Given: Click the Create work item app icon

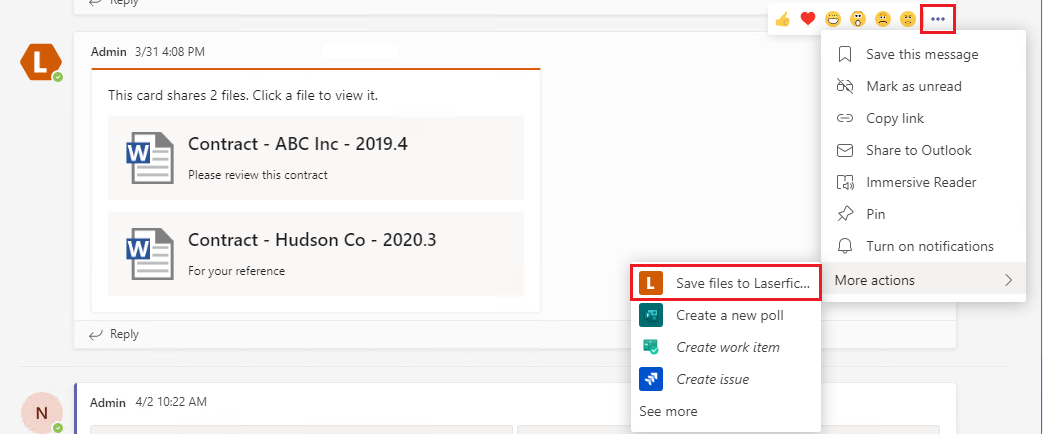Looking at the screenshot, I should (x=651, y=347).
